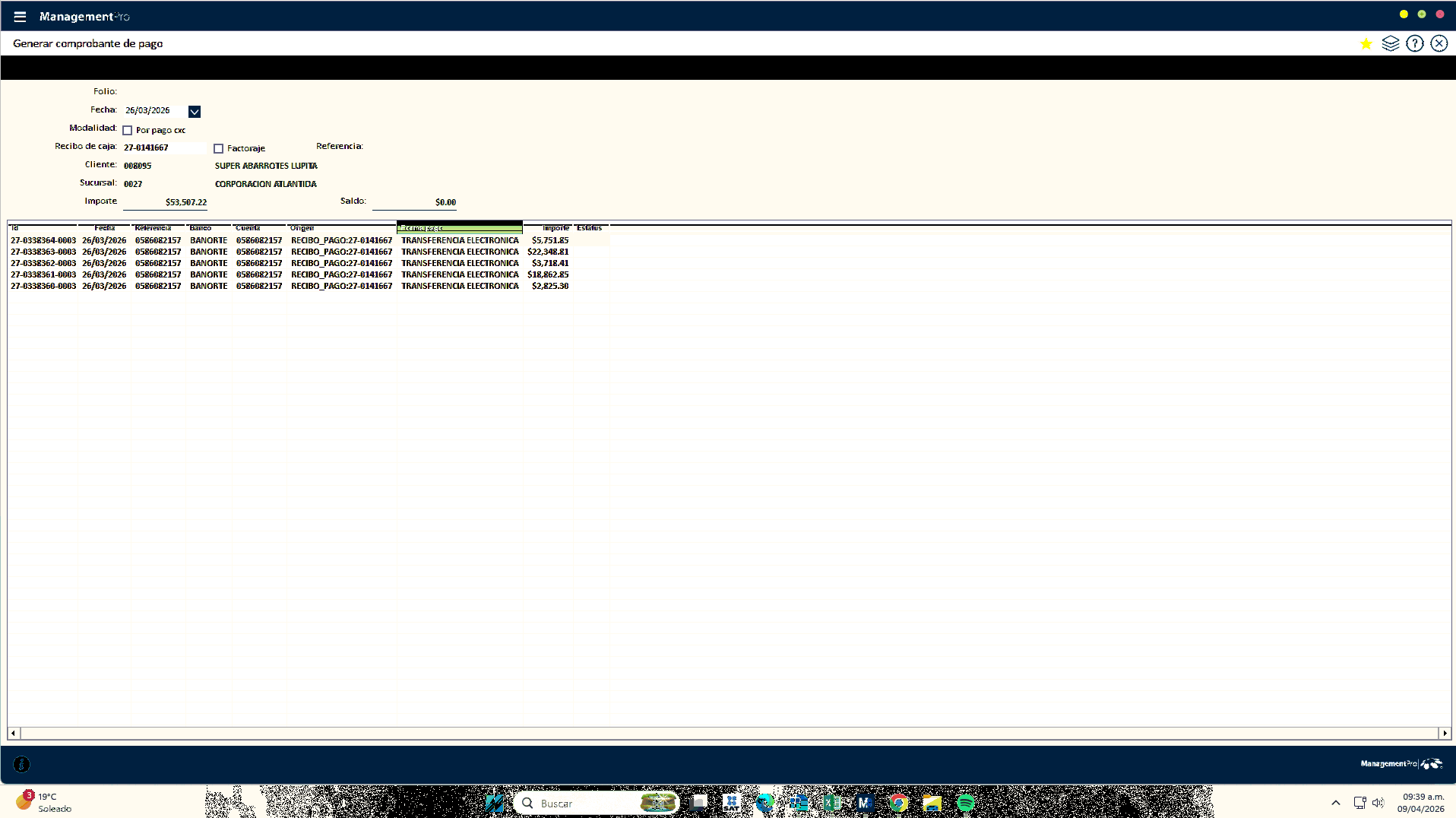The image size is (1456, 818).
Task: Open Google Chrome in the taskbar
Action: (898, 803)
